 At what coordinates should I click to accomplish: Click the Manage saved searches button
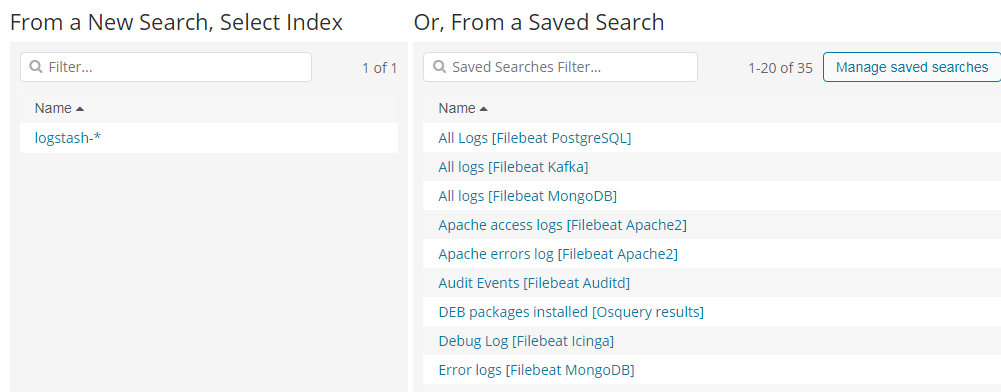point(912,67)
